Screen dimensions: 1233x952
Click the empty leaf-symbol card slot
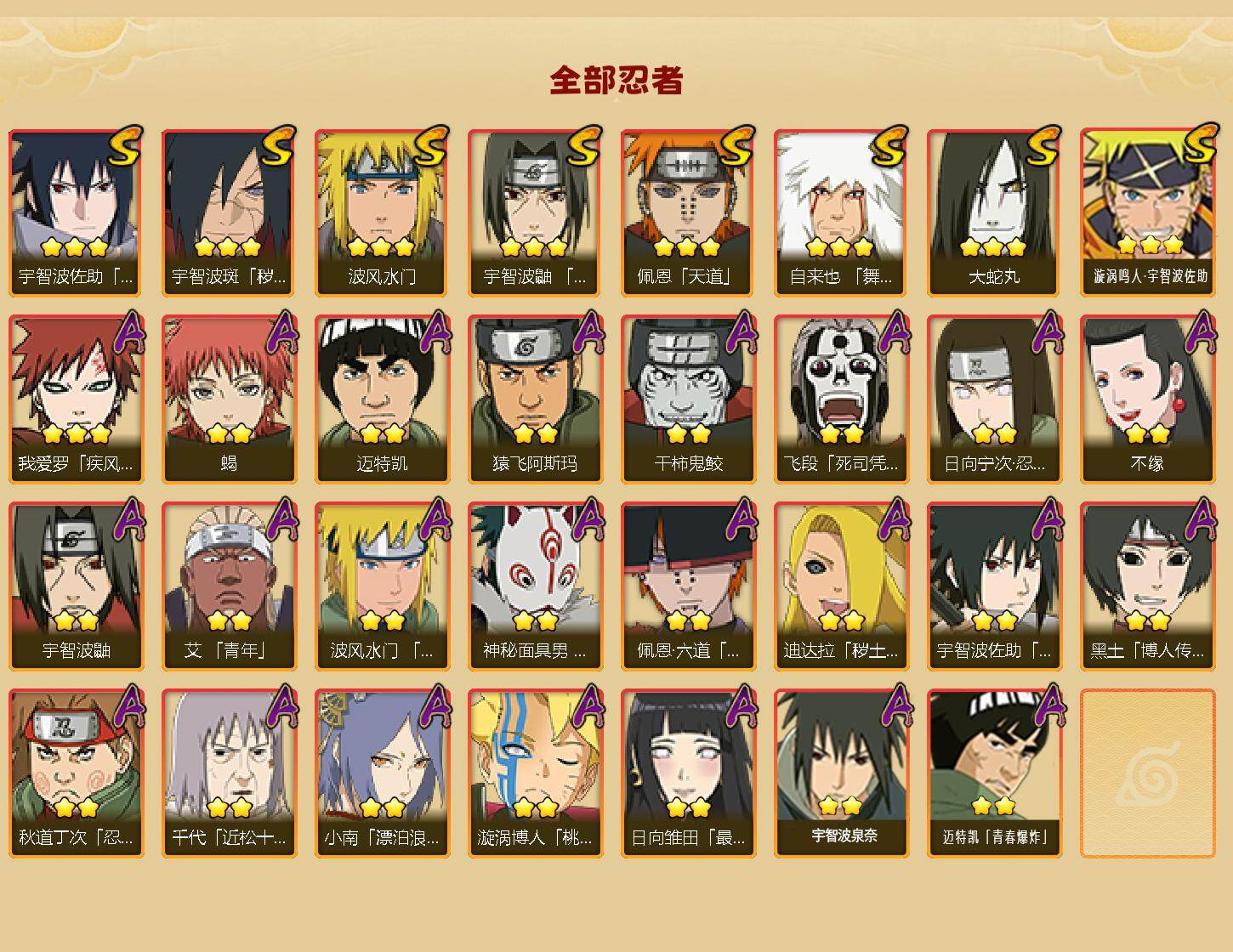pyautogui.click(x=1147, y=773)
